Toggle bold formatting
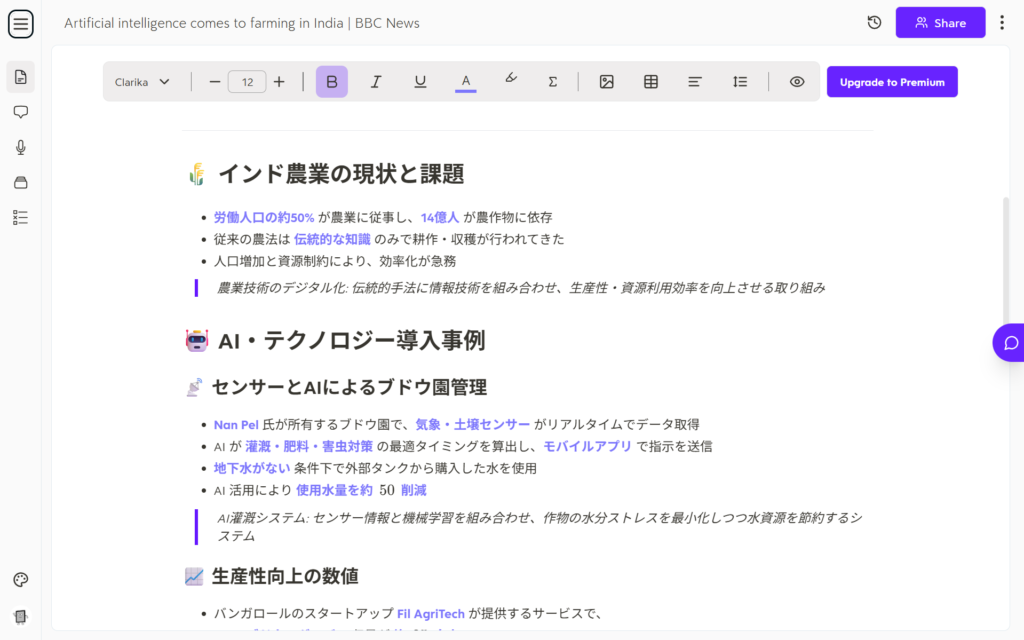1024x640 pixels. [x=332, y=82]
